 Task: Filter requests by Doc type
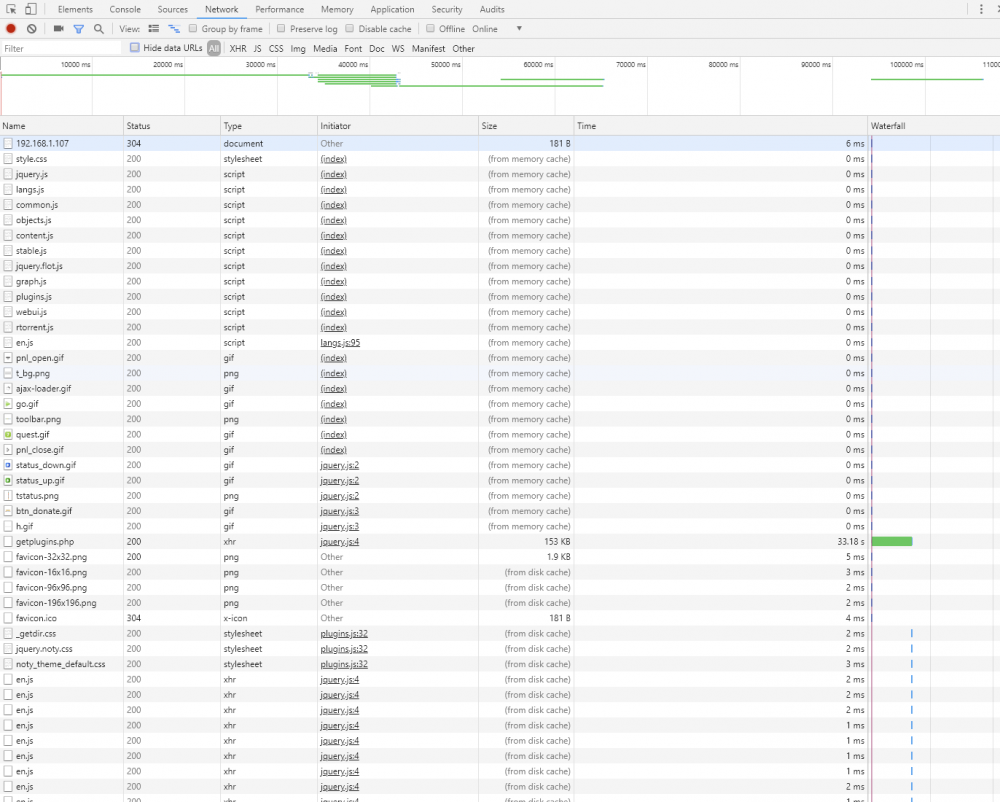click(377, 48)
